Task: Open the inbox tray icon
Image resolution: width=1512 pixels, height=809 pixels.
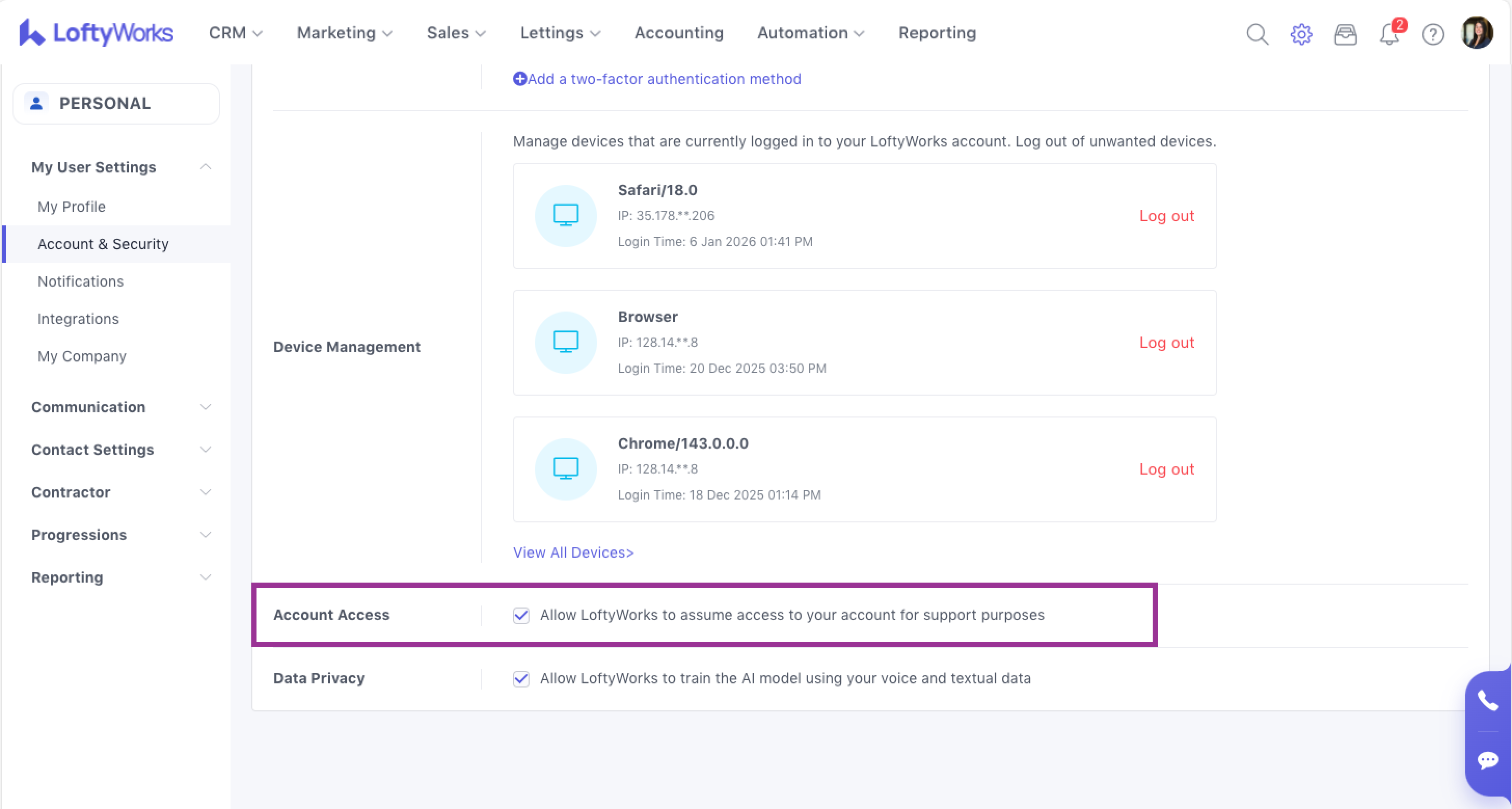Action: 1345,34
